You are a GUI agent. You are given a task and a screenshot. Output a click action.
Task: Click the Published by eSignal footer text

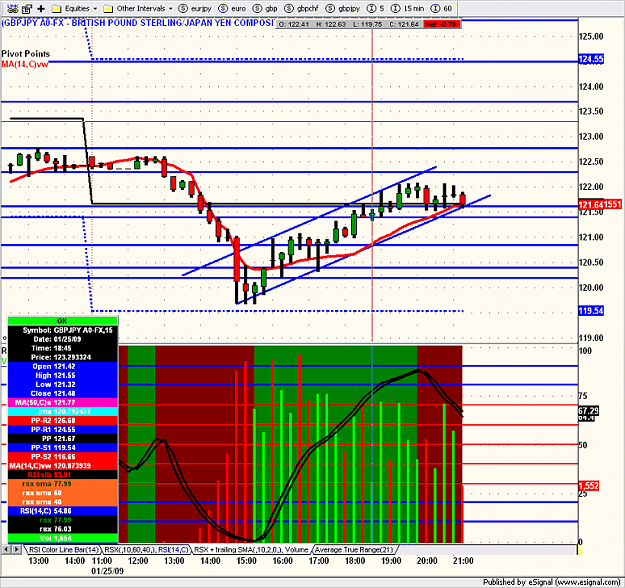pyautogui.click(x=552, y=582)
